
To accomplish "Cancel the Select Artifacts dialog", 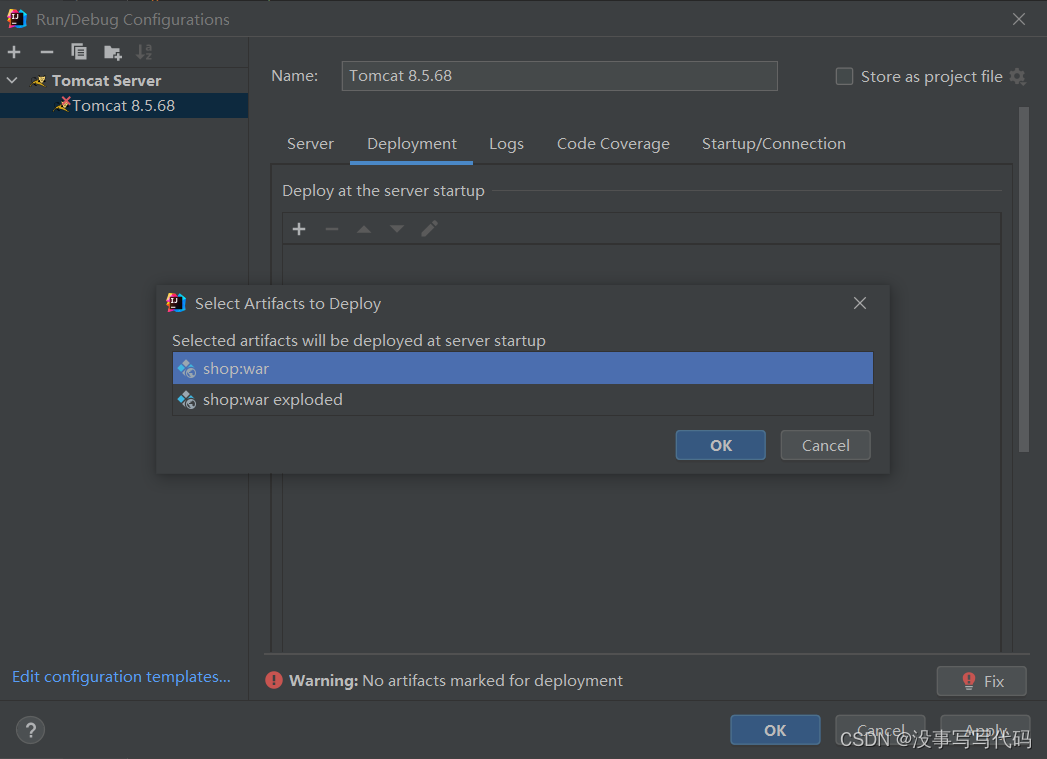I will pyautogui.click(x=825, y=445).
